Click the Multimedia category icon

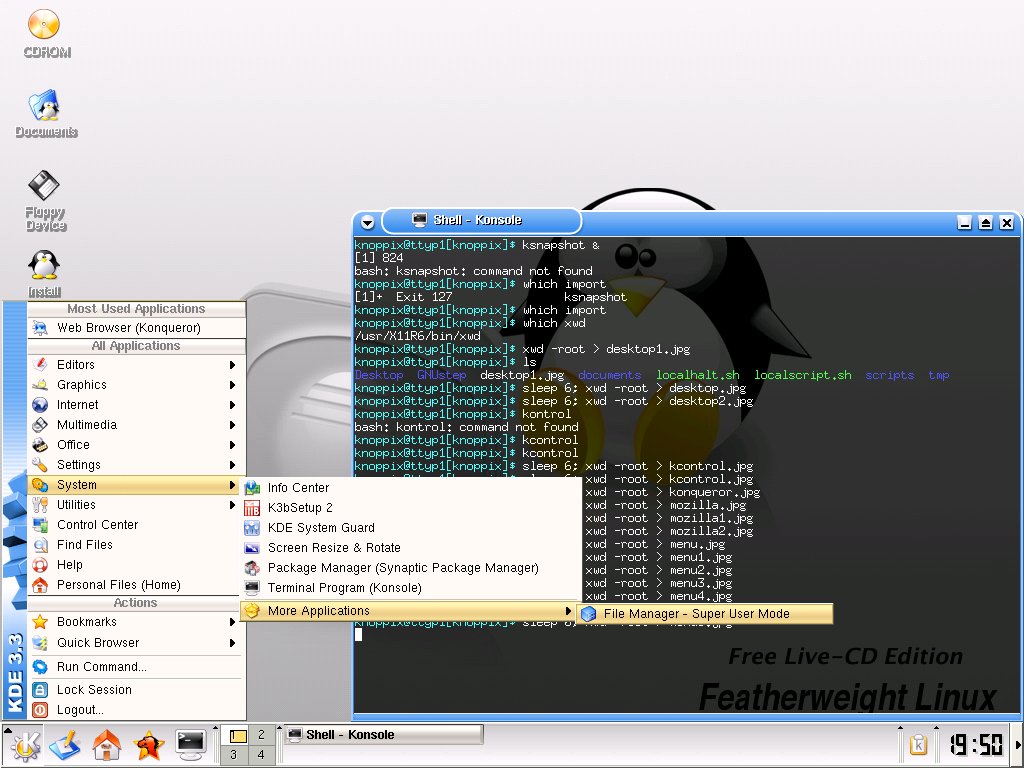[x=40, y=424]
